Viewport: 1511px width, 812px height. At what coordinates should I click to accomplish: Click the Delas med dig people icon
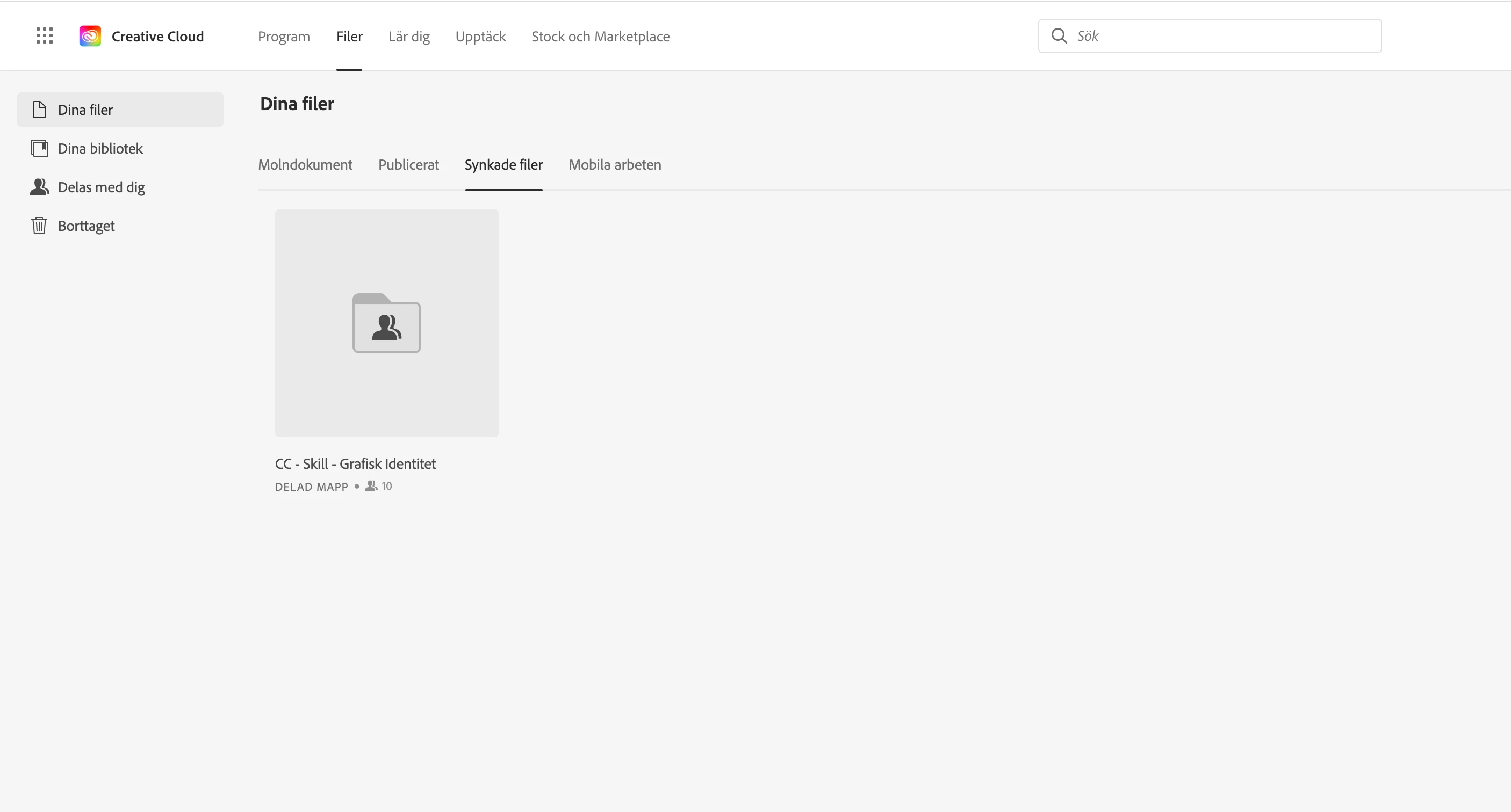coord(39,187)
